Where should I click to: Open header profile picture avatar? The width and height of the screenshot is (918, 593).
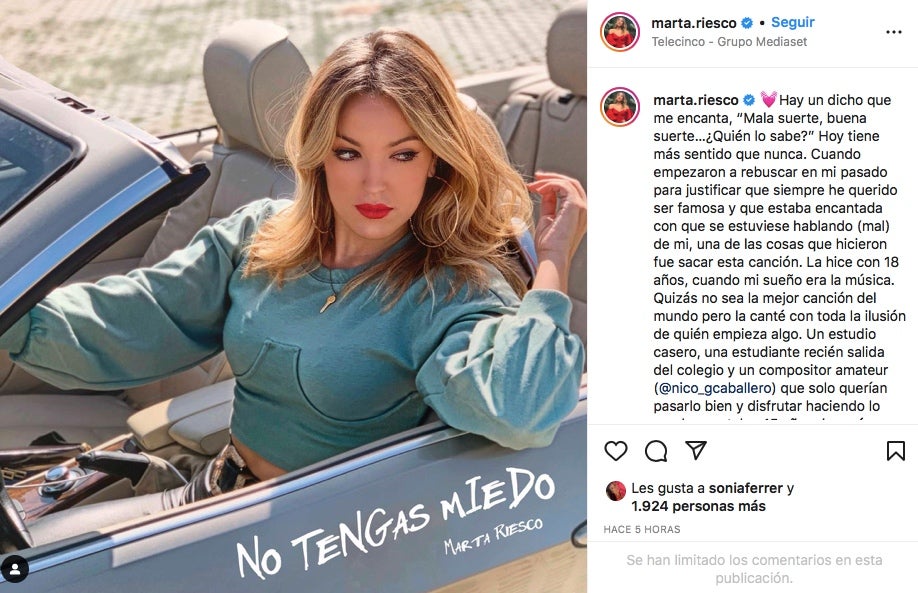click(x=620, y=32)
